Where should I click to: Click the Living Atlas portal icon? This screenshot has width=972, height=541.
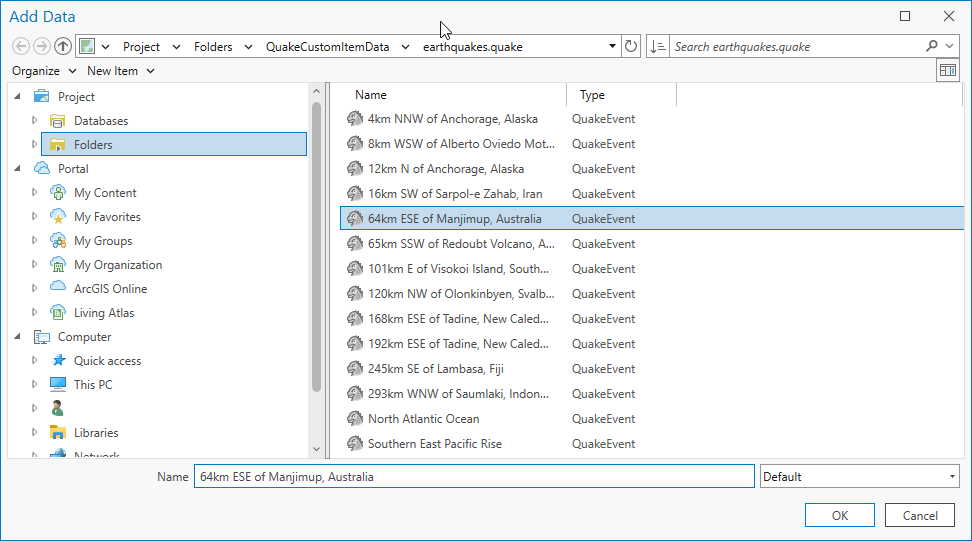click(x=58, y=313)
